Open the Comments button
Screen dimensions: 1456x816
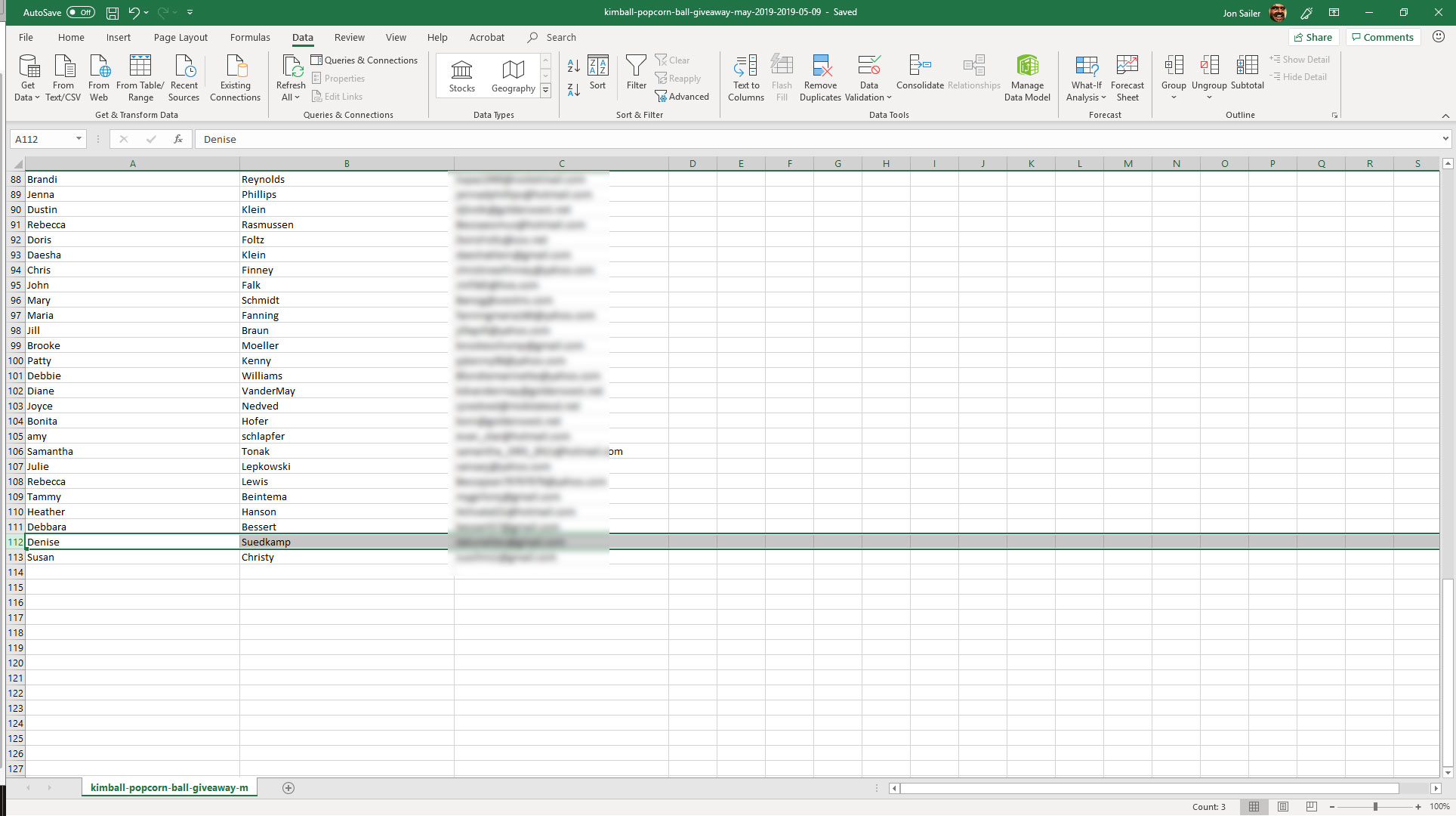[1382, 37]
